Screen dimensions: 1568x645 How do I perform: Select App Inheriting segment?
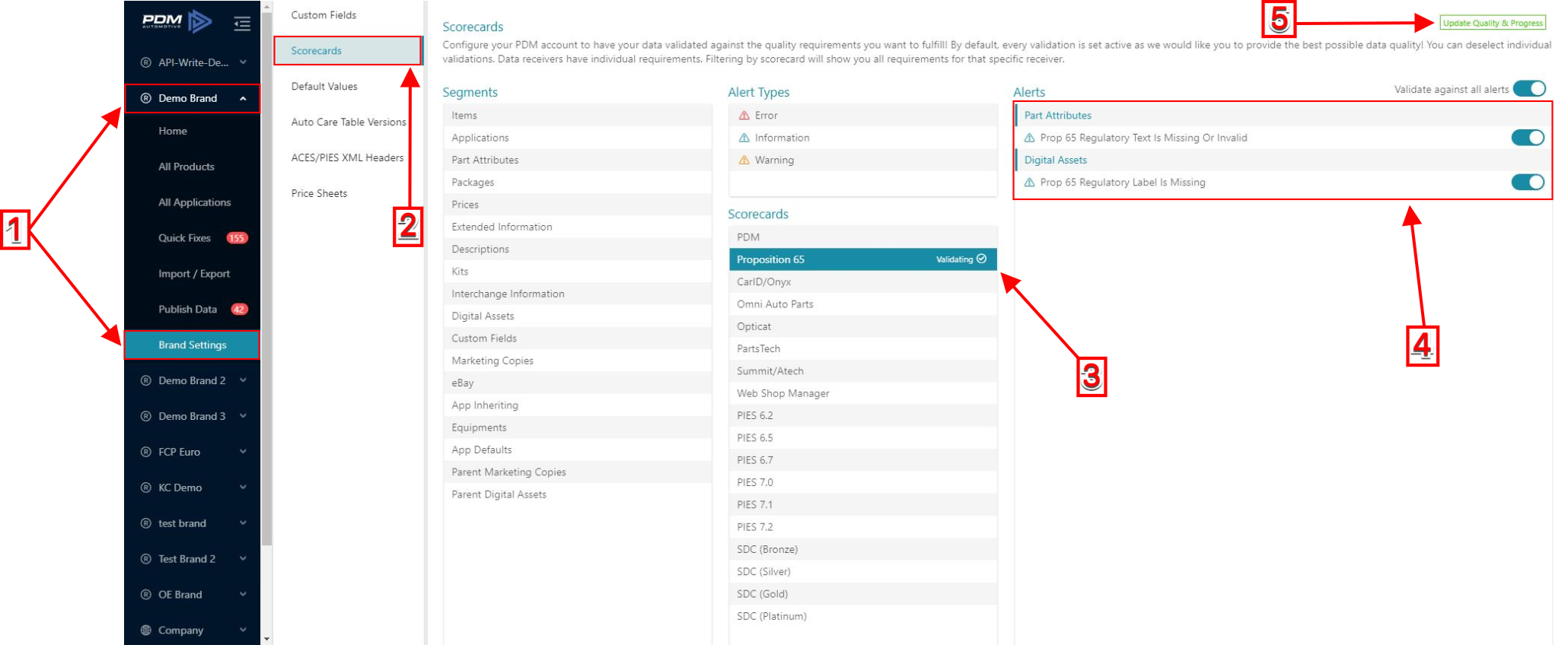click(577, 405)
